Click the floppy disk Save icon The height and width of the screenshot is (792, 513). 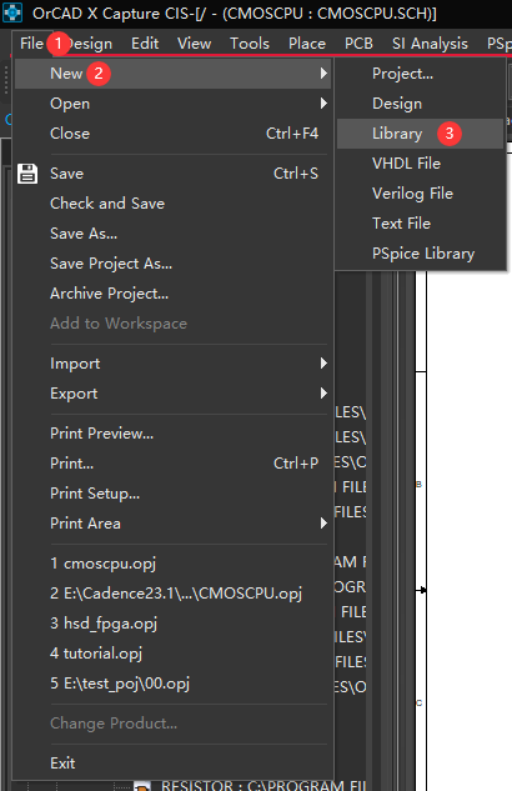tap(27, 173)
